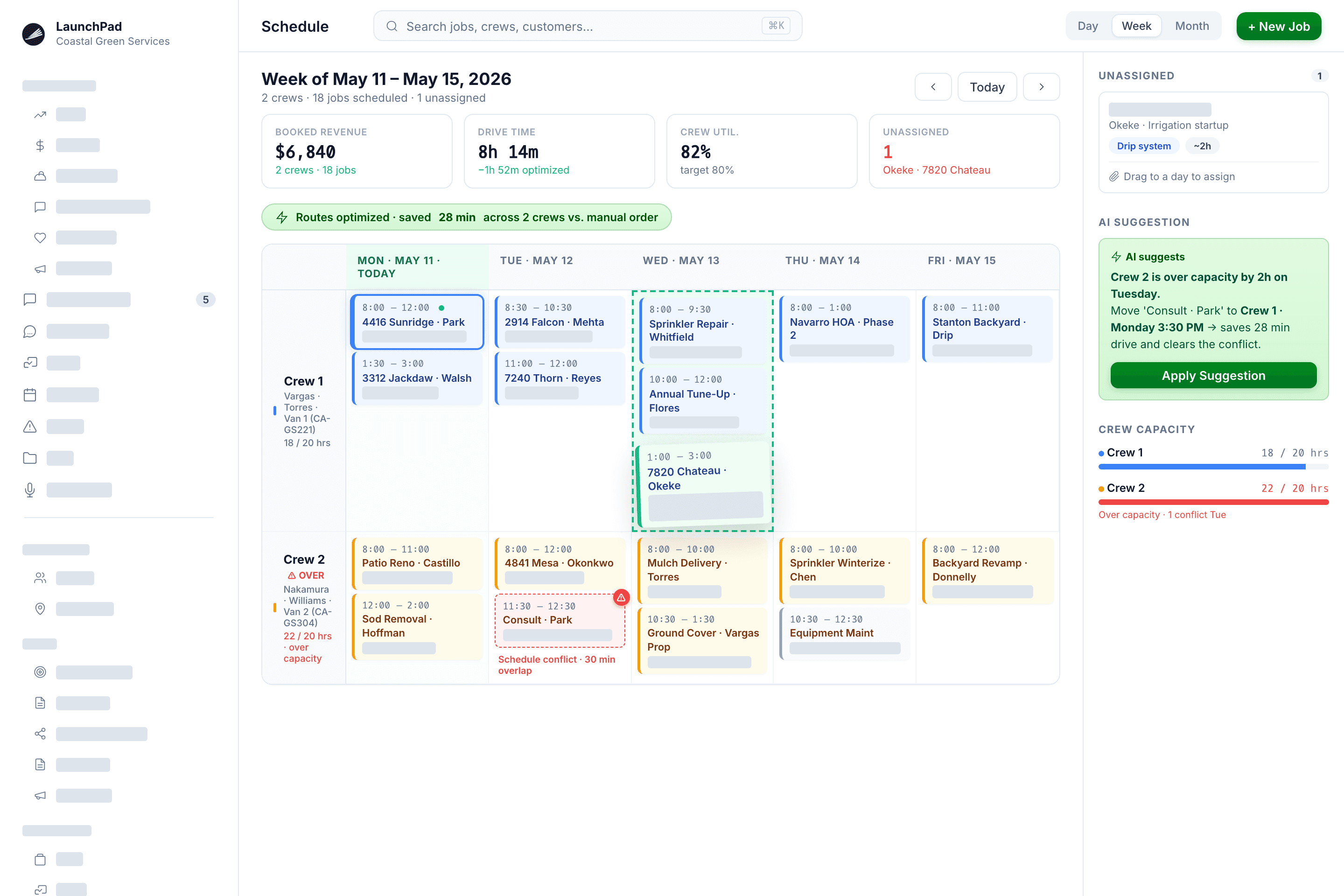Open the 4841 Mesa · Okonkwo job

[x=560, y=563]
